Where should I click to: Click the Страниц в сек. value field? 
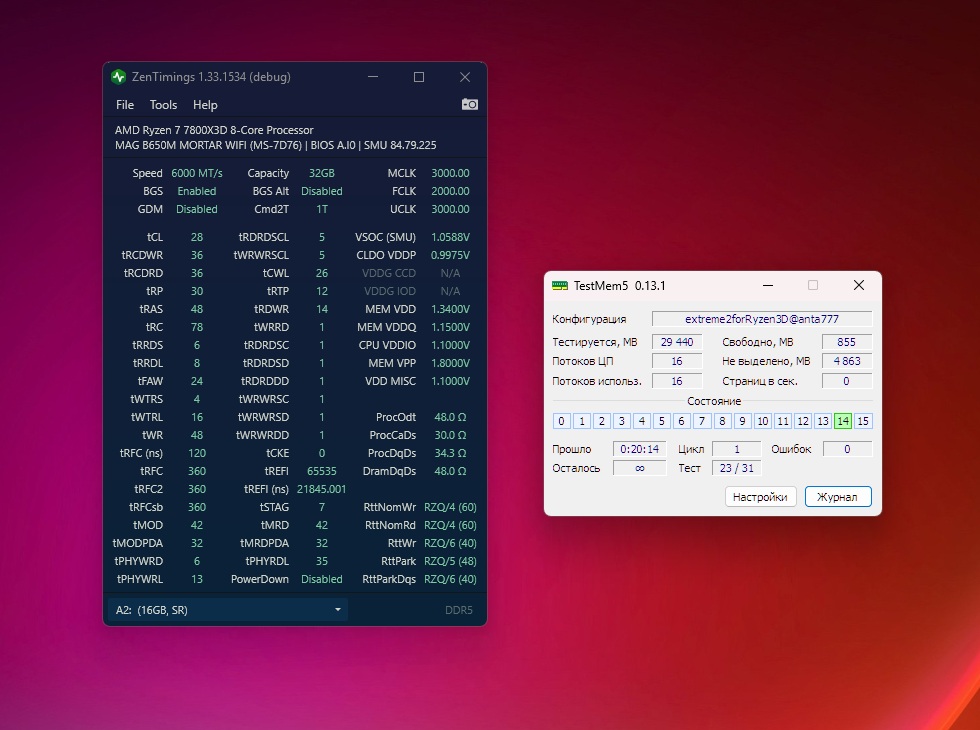pyautogui.click(x=846, y=381)
